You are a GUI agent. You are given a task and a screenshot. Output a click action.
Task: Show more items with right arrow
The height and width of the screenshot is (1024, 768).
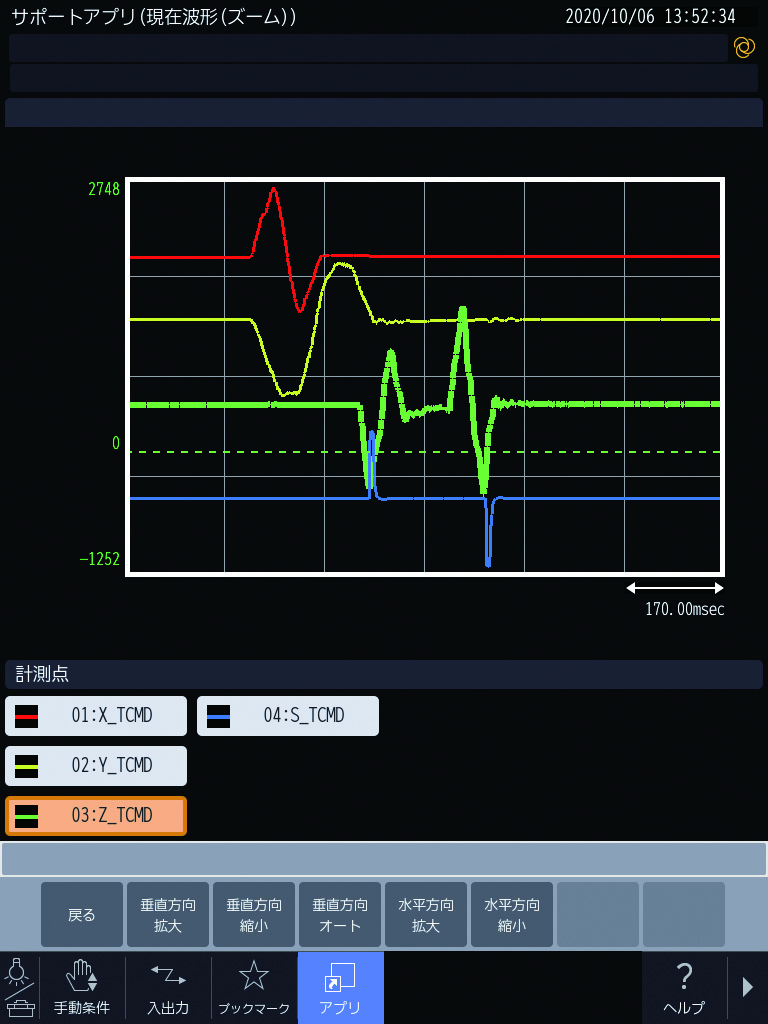tap(748, 987)
